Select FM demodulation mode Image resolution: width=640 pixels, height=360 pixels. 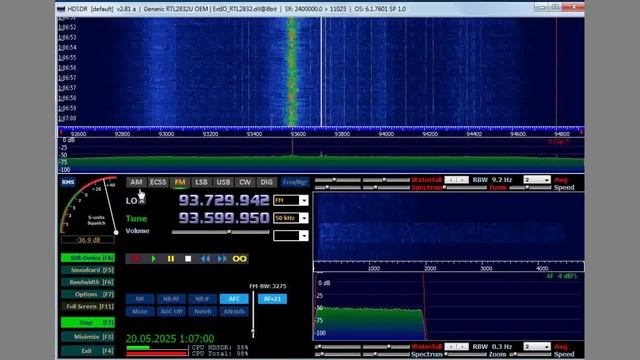180,182
